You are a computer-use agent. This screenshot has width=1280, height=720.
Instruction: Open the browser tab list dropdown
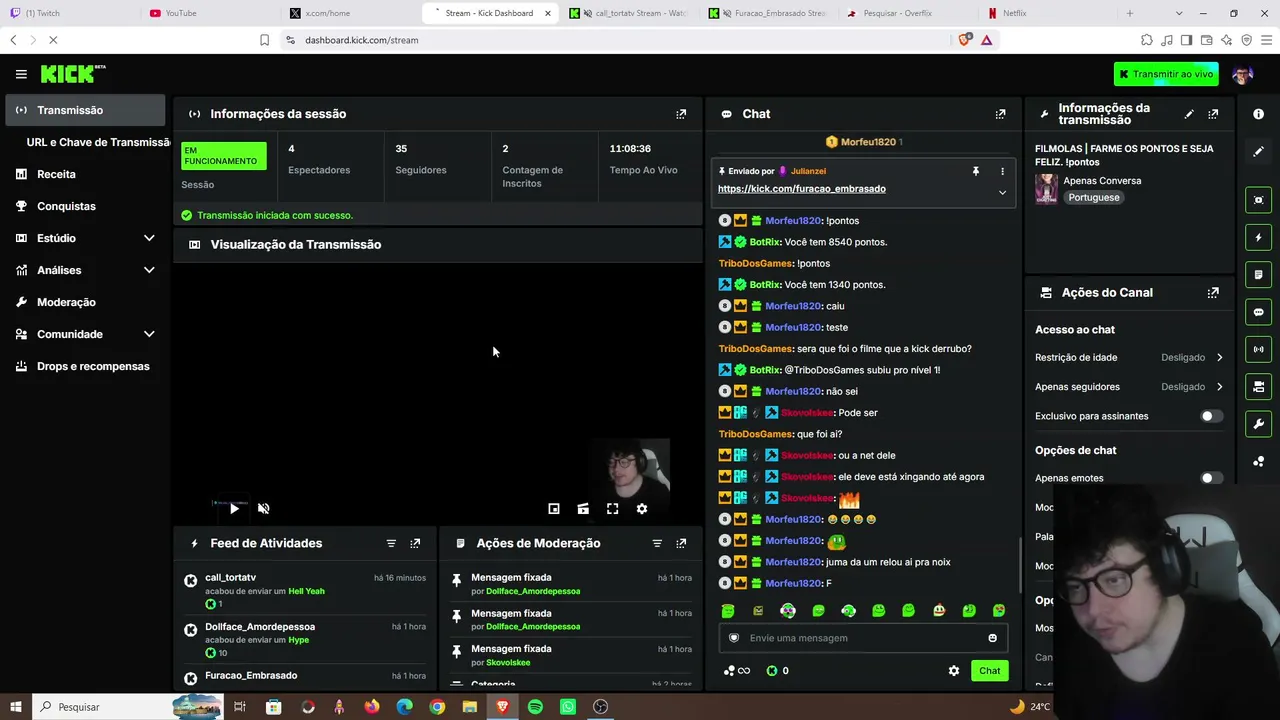[x=1179, y=13]
